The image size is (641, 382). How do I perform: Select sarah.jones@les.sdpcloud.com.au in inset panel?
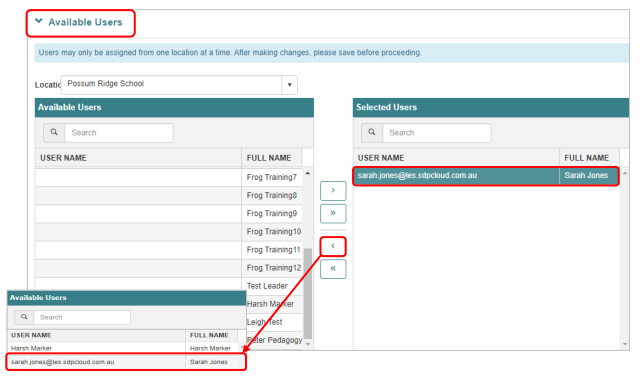point(63,362)
